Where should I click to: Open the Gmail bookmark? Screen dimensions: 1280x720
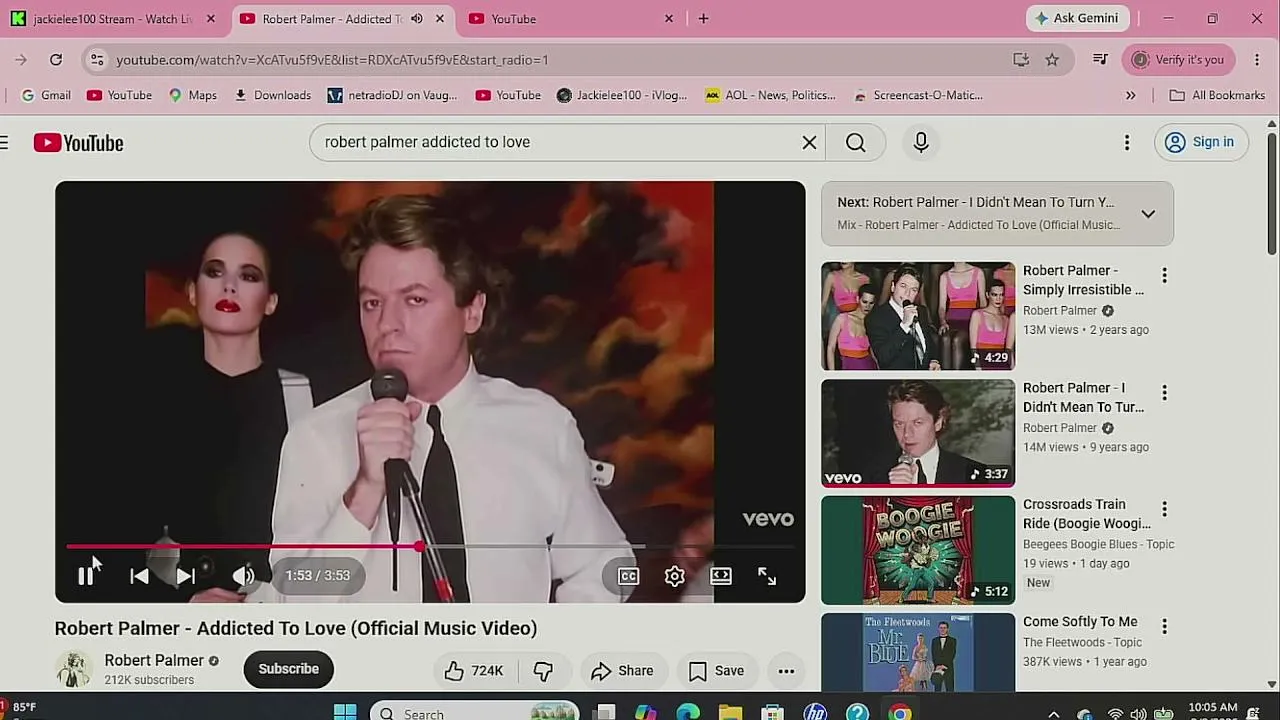pos(46,95)
